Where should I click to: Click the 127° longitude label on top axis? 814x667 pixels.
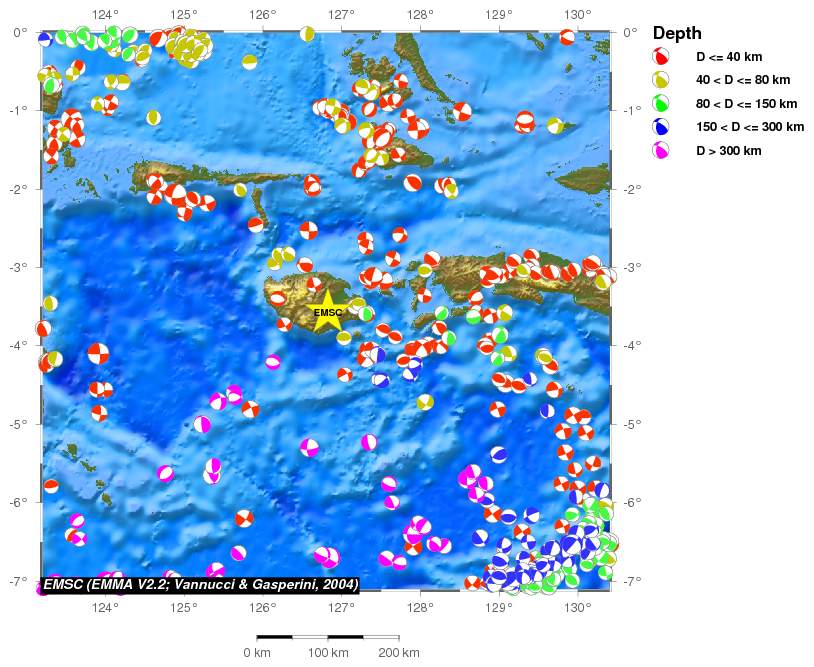pyautogui.click(x=341, y=15)
